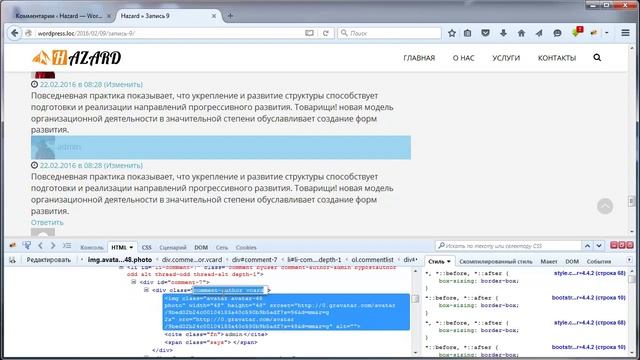640x360 pixels.
Task: Click the paper plane send icon
Action: [539, 33]
